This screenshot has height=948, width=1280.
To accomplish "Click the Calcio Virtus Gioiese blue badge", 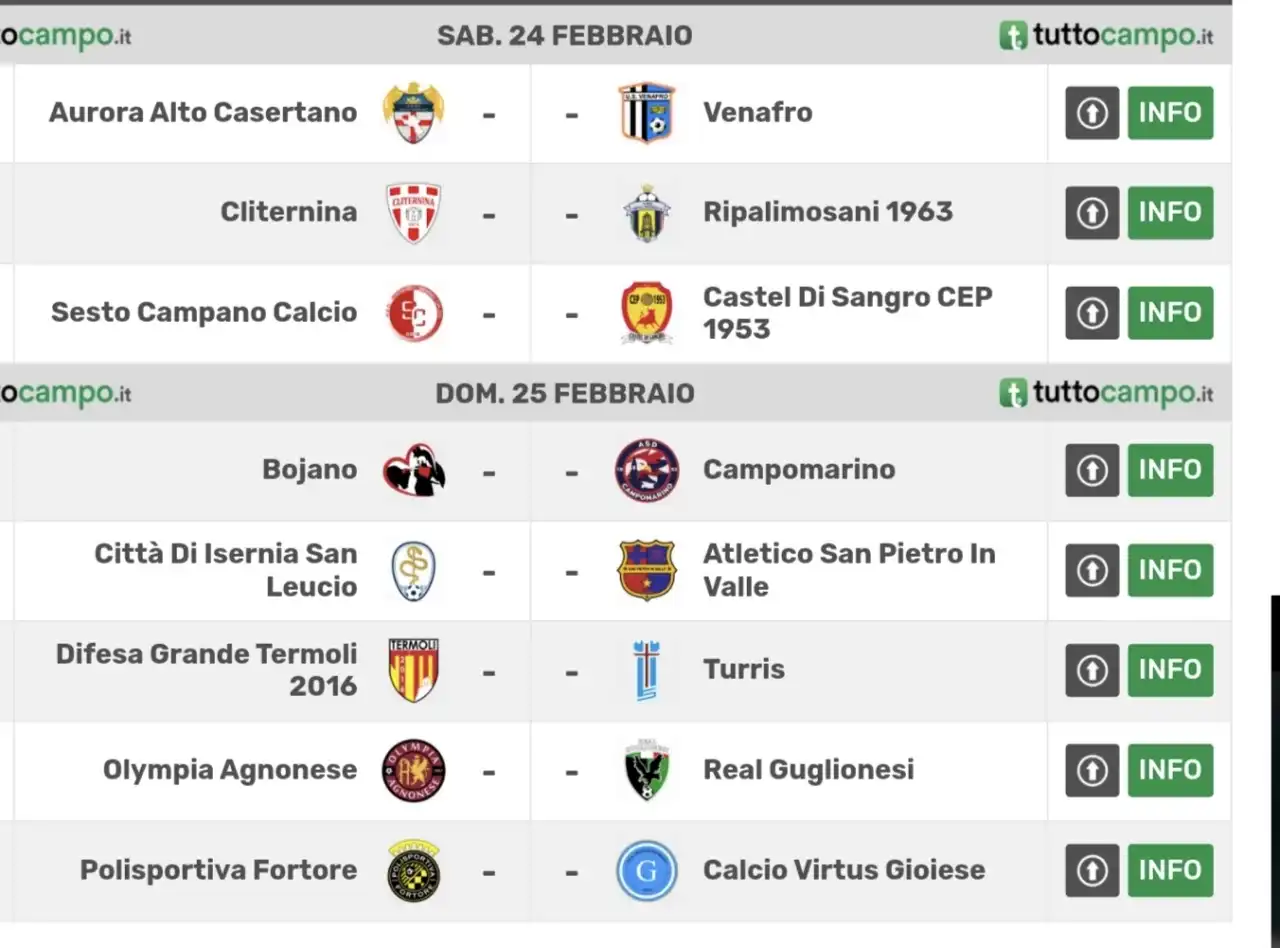I will pos(647,870).
